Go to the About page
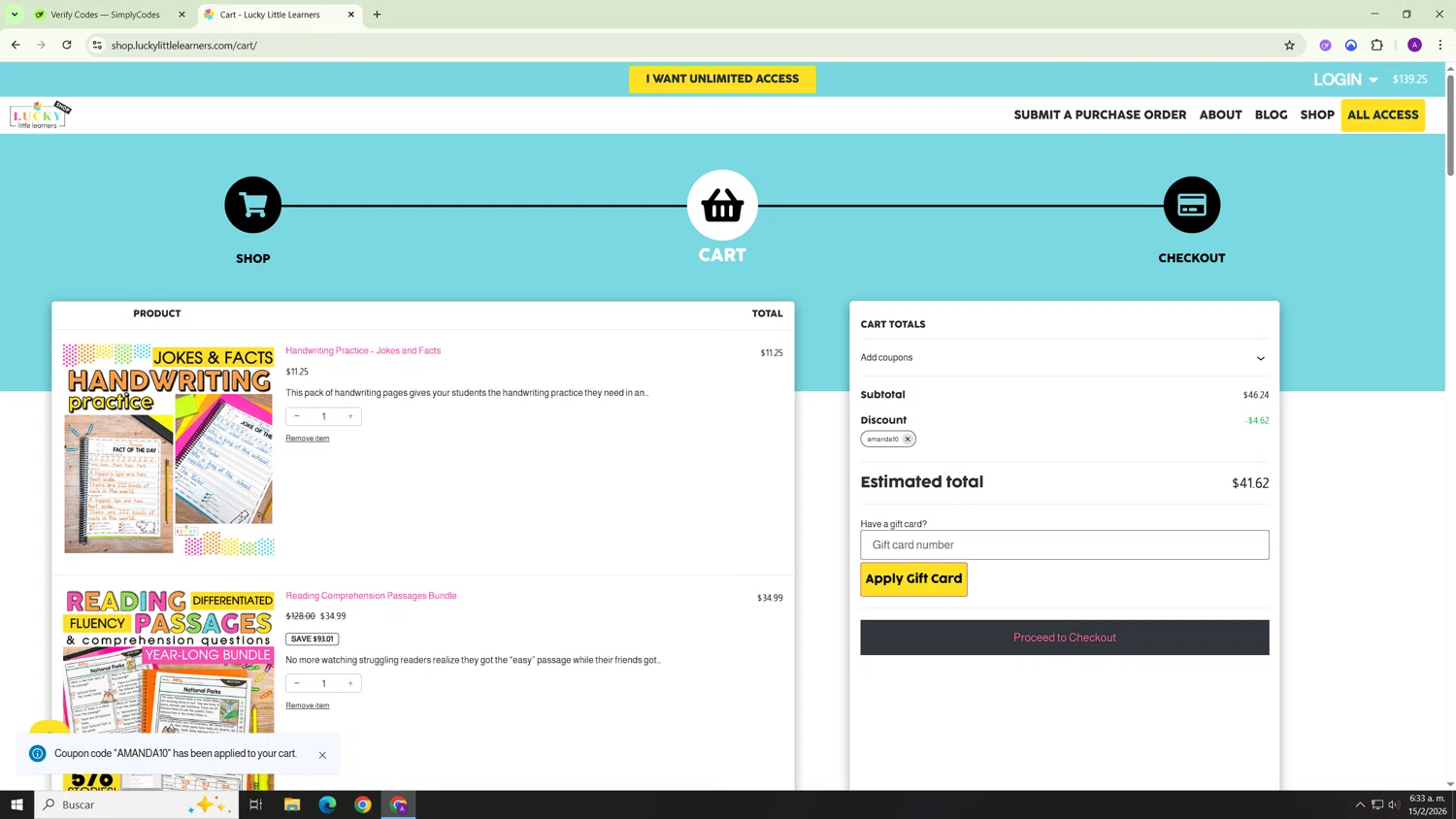The height and width of the screenshot is (819, 1456). coord(1220,115)
